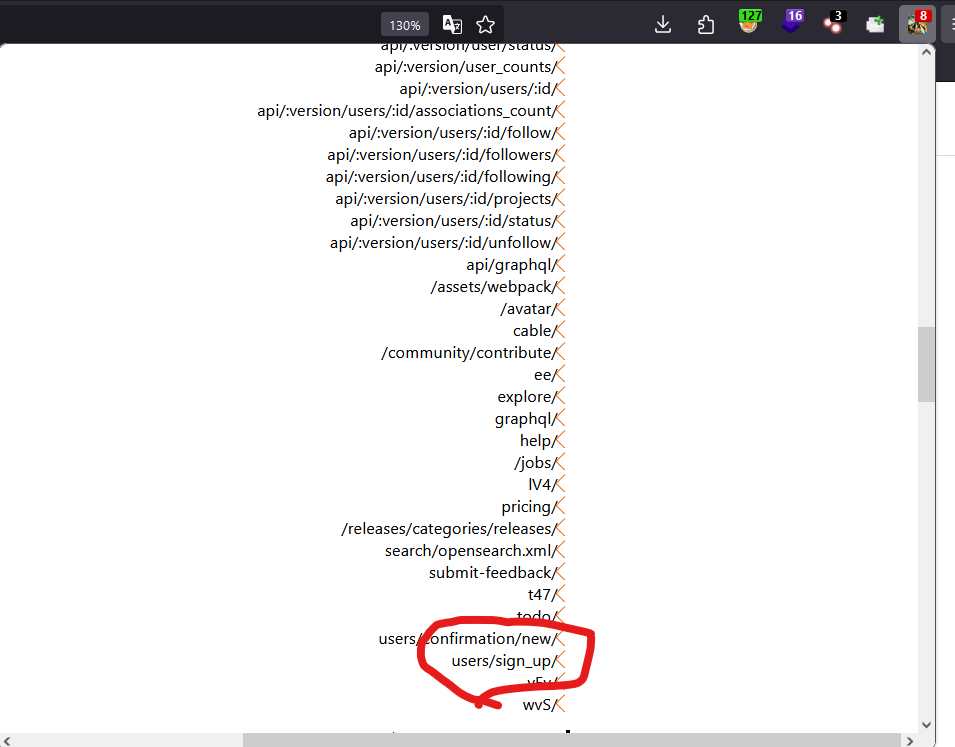Open the Google Translate page icon
The height and width of the screenshot is (747, 955).
pos(452,23)
